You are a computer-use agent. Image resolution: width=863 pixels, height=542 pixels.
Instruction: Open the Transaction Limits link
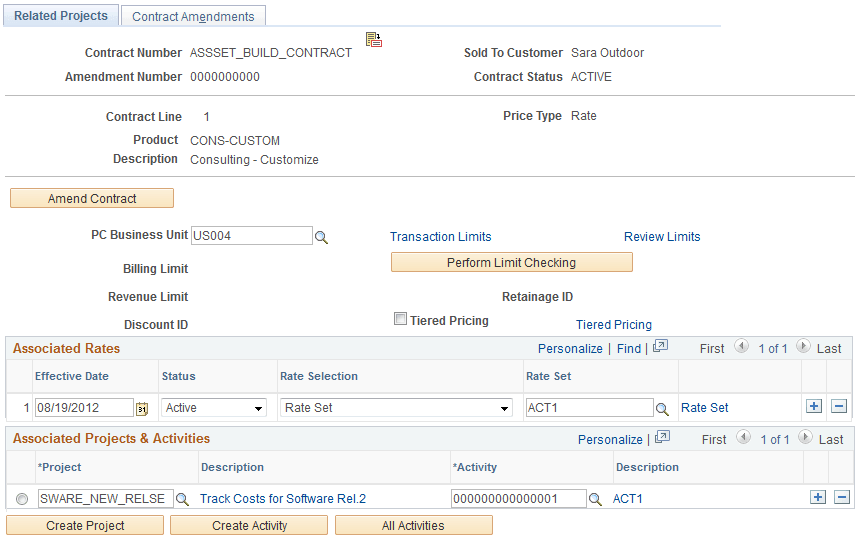[x=441, y=237]
